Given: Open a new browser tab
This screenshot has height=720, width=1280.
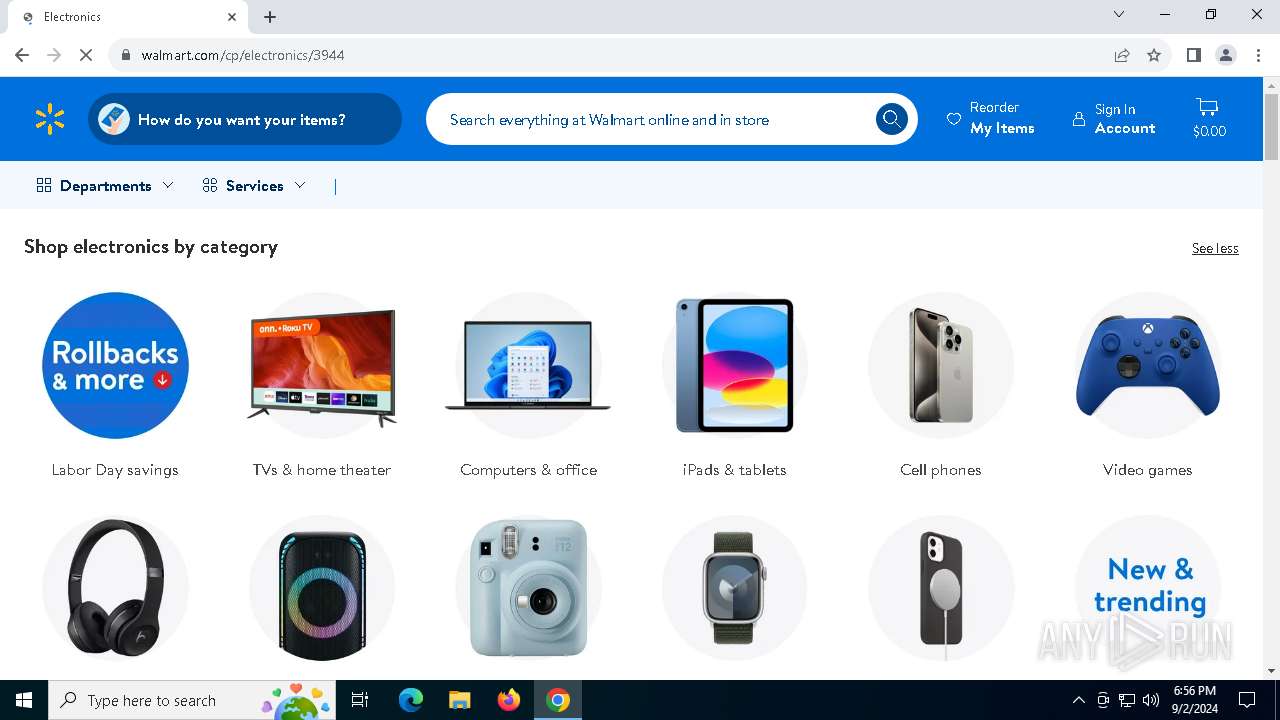Looking at the screenshot, I should click(x=270, y=17).
